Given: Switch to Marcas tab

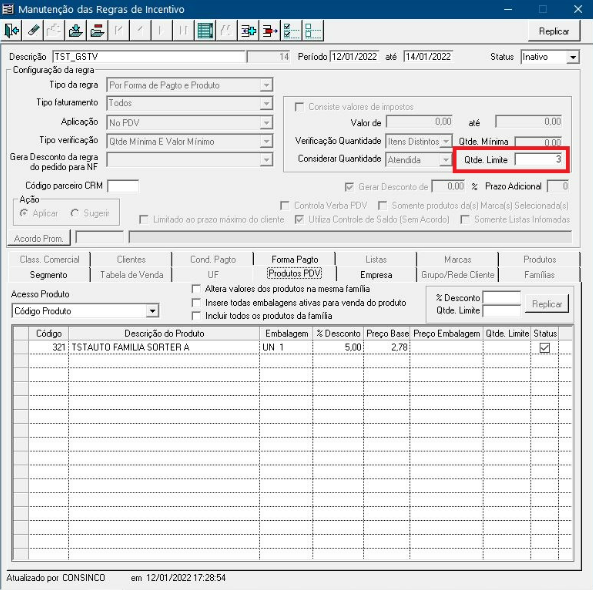Looking at the screenshot, I should pos(458,259).
